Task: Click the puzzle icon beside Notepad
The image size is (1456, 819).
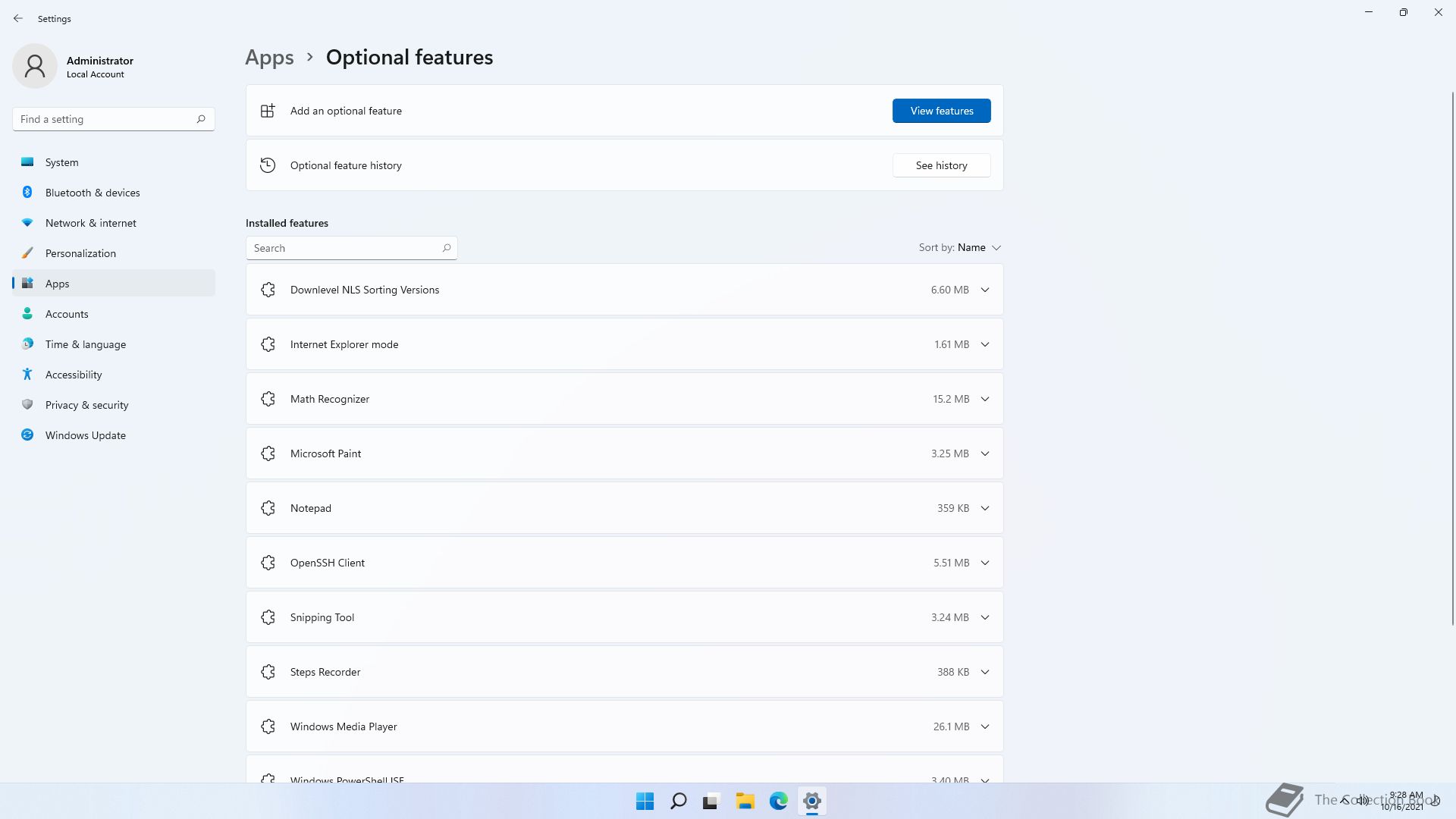Action: coord(268,508)
